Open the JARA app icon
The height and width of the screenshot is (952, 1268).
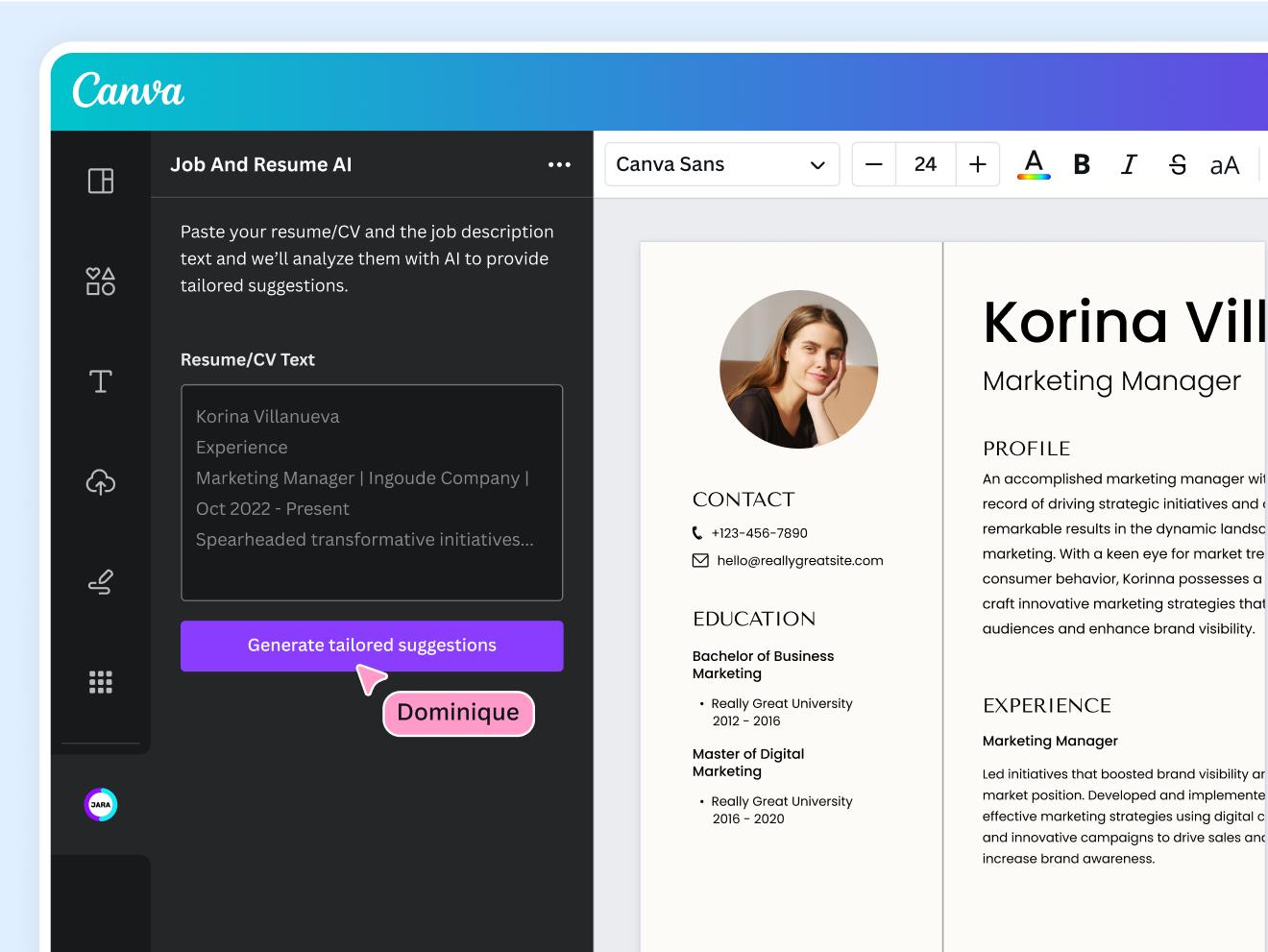[x=100, y=804]
